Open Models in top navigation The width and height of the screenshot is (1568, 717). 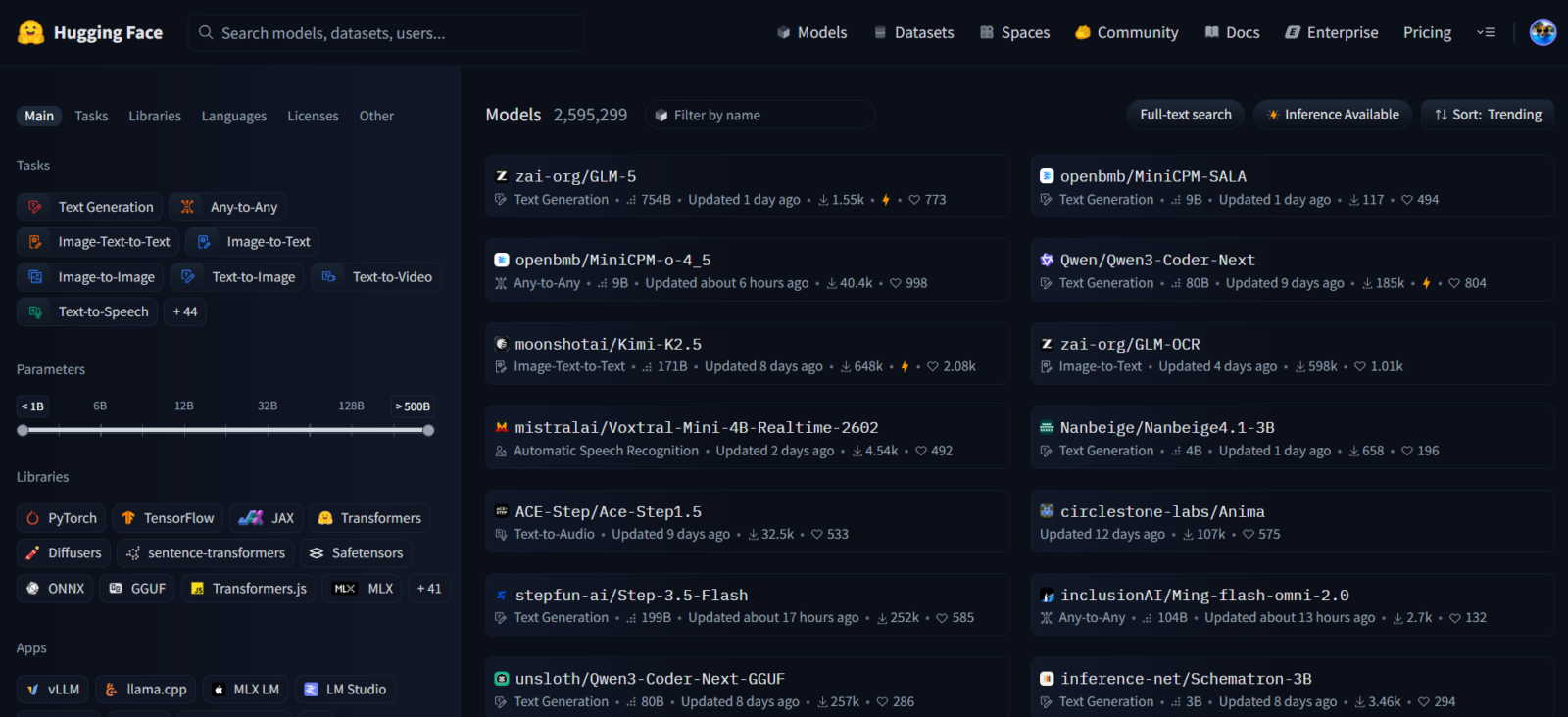point(811,32)
